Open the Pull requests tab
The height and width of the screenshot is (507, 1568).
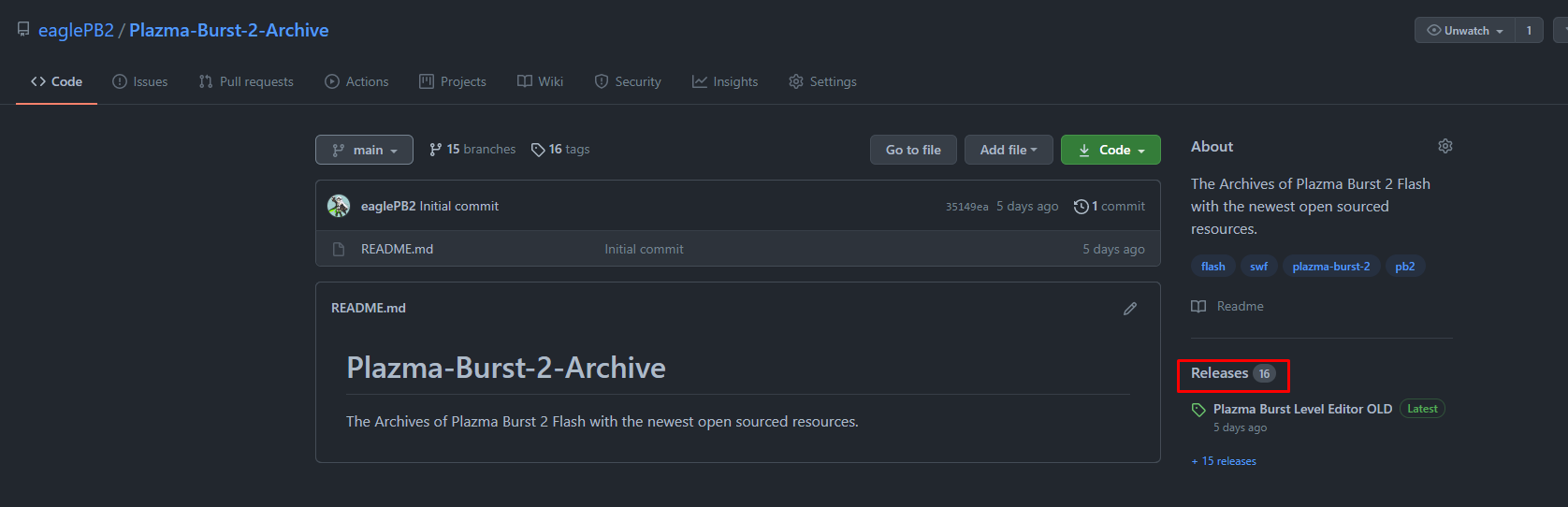[x=246, y=81]
